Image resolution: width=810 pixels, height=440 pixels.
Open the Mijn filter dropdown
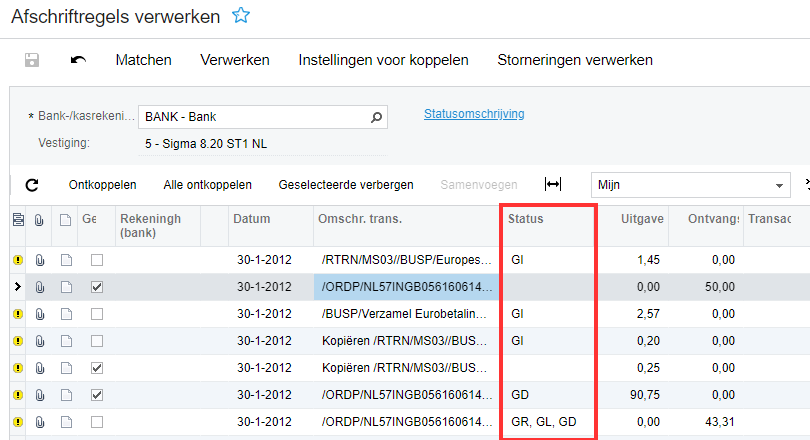point(691,185)
